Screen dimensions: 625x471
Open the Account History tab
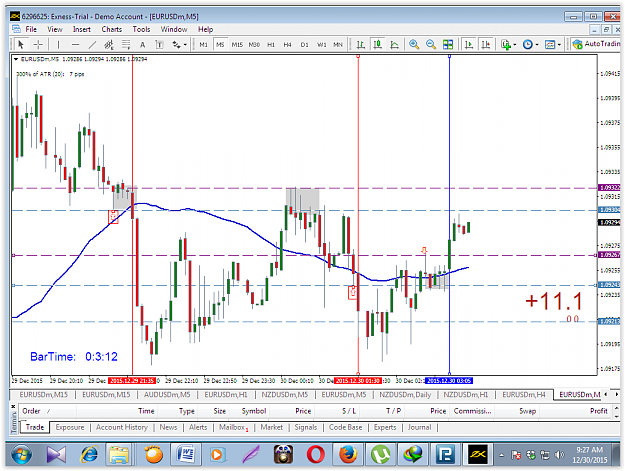pyautogui.click(x=122, y=427)
